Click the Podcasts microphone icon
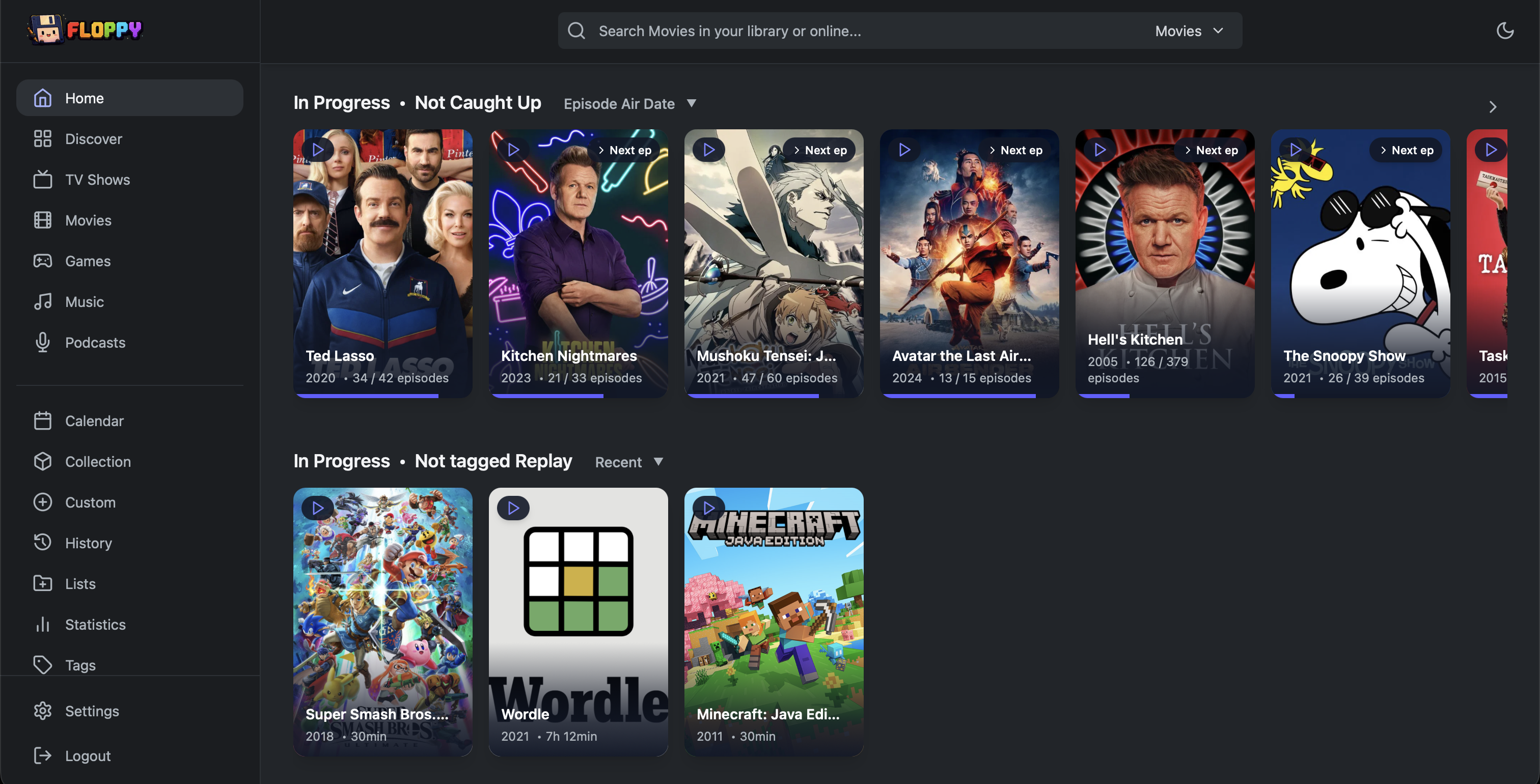 (x=42, y=342)
